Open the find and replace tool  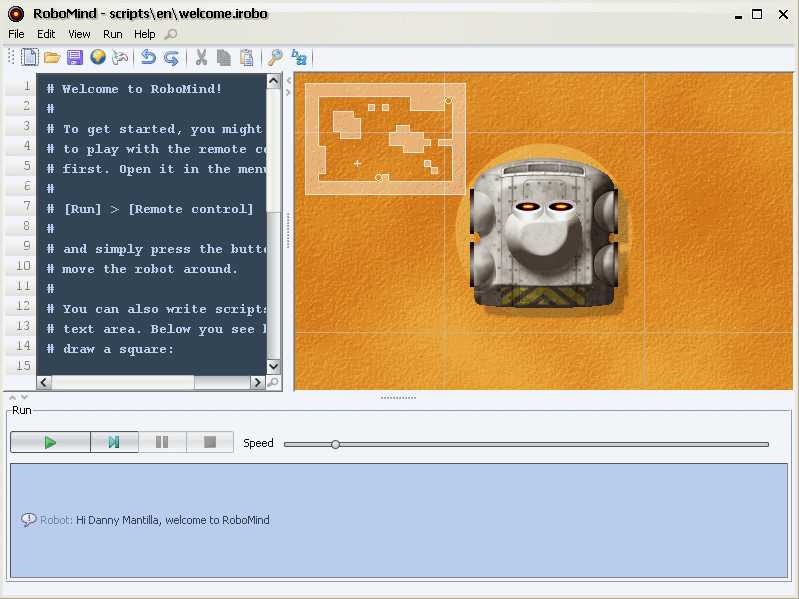(299, 57)
